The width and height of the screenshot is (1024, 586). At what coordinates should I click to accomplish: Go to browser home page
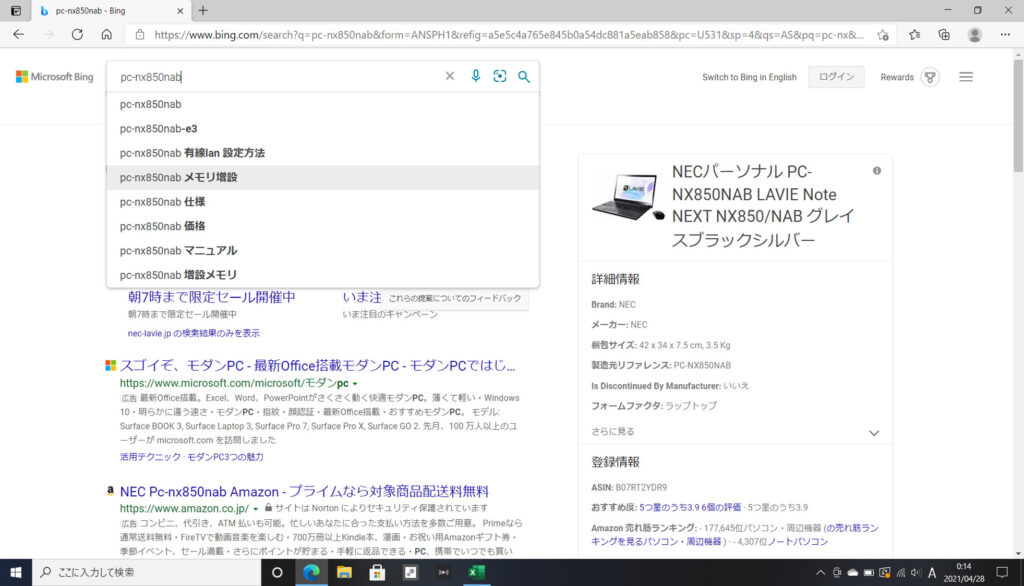click(107, 34)
